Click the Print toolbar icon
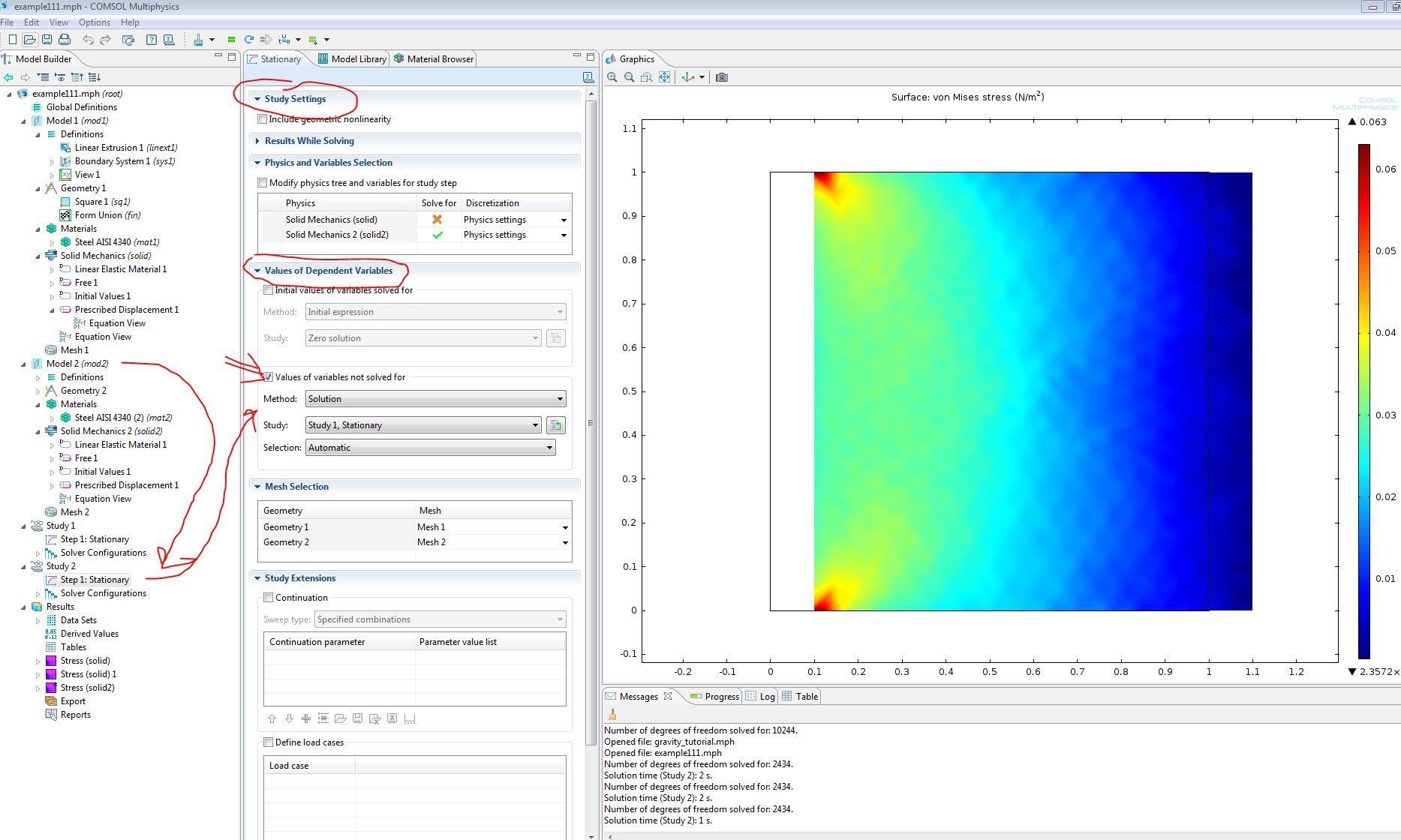Image resolution: width=1401 pixels, height=840 pixels. click(x=65, y=40)
